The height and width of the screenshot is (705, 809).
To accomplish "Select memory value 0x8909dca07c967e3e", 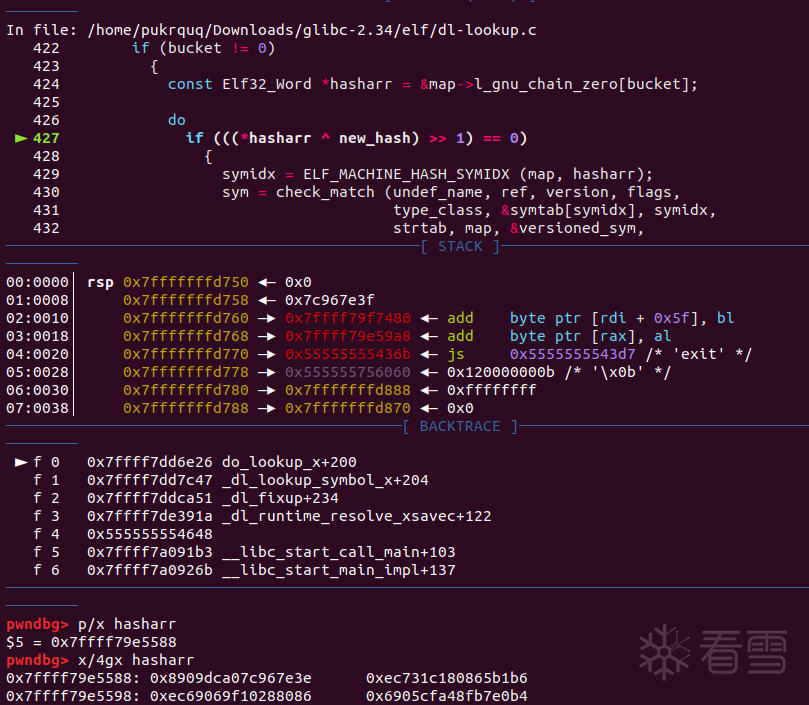I will click(x=231, y=678).
